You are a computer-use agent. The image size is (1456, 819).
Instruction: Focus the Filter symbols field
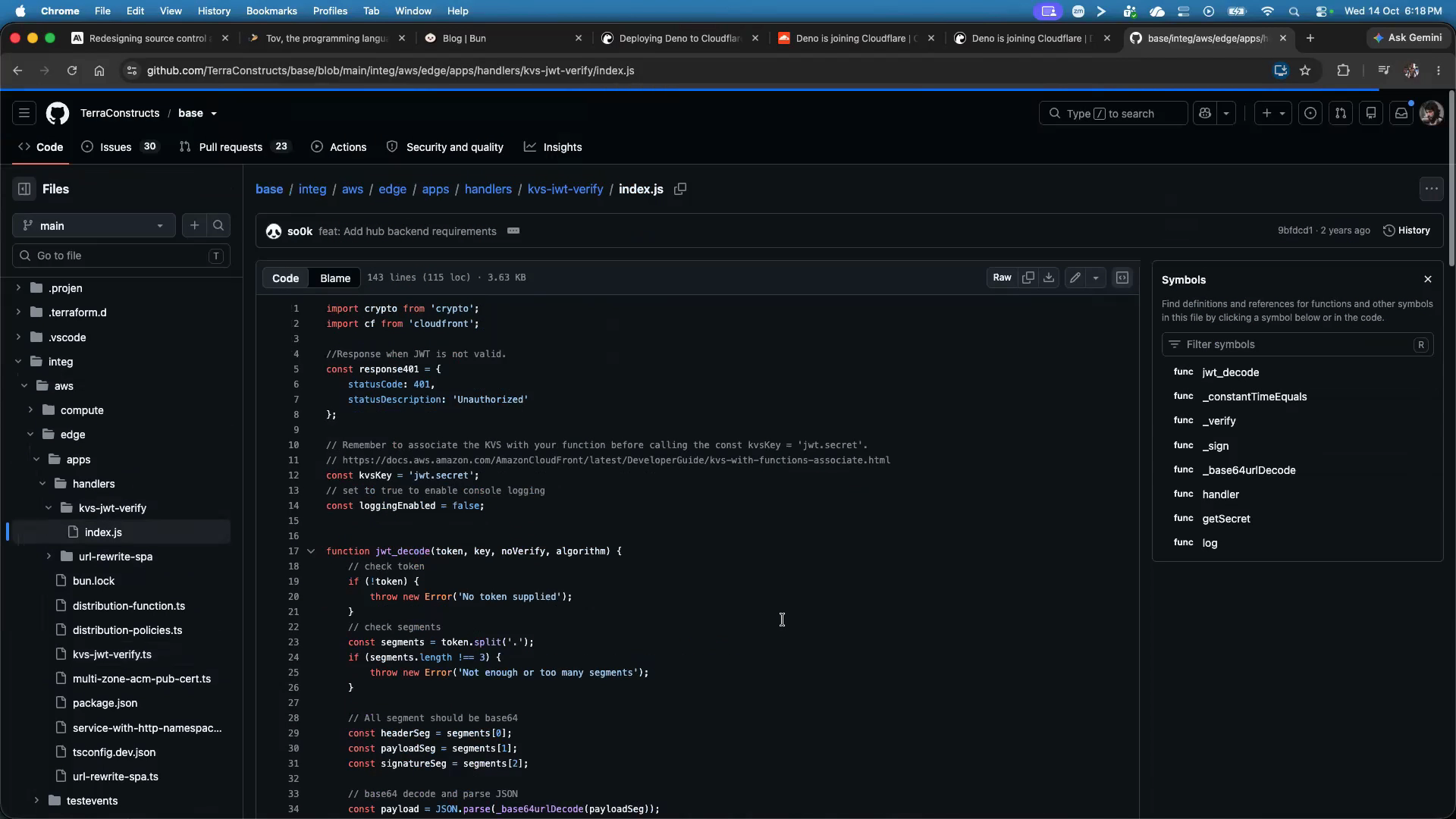click(x=1298, y=344)
